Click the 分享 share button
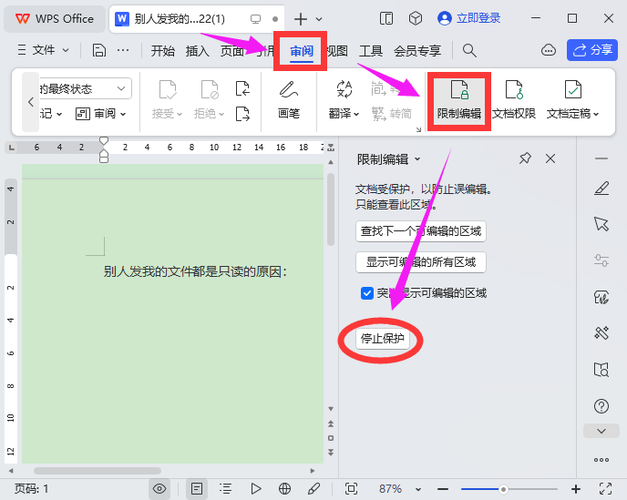Viewport: 627px width, 500px height. point(592,50)
